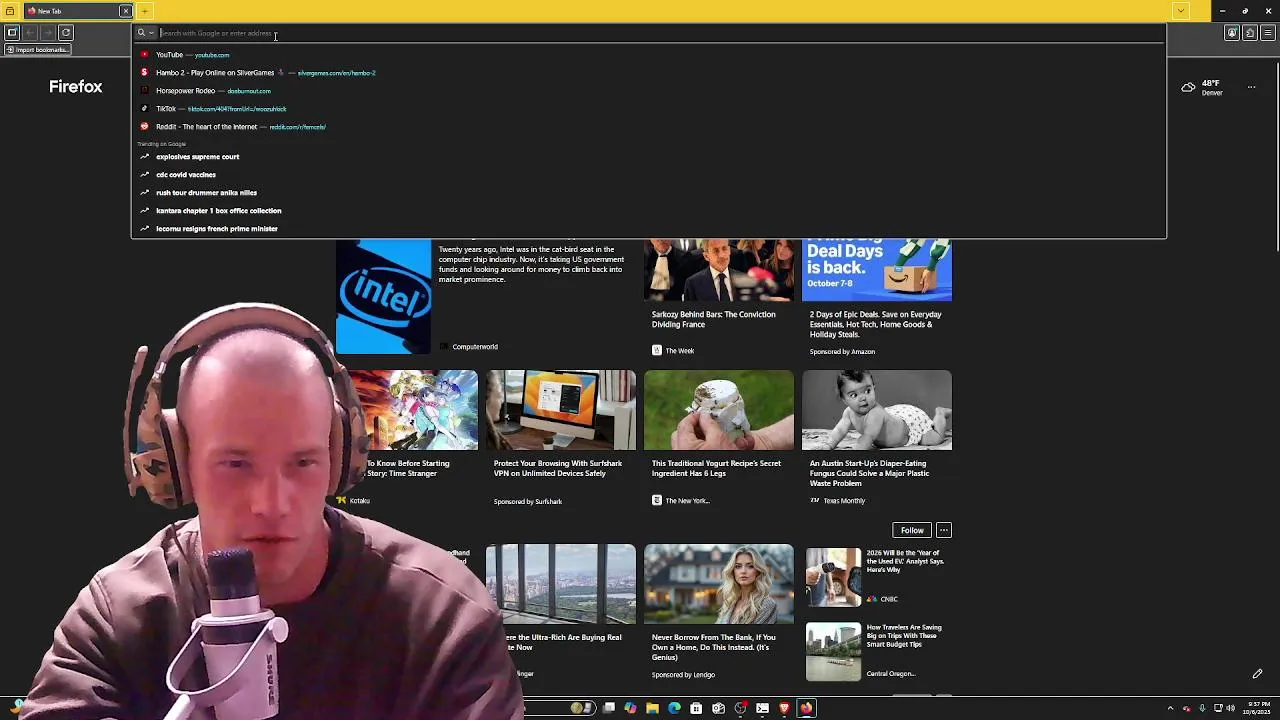Close the New Tab tab
Image resolution: width=1280 pixels, height=720 pixels.
pyautogui.click(x=125, y=11)
